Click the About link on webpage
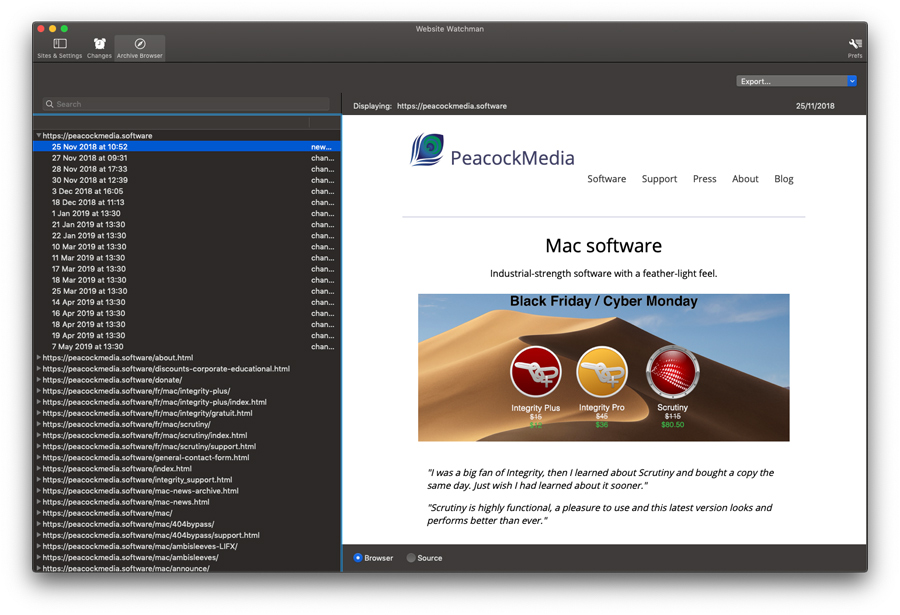 (745, 179)
